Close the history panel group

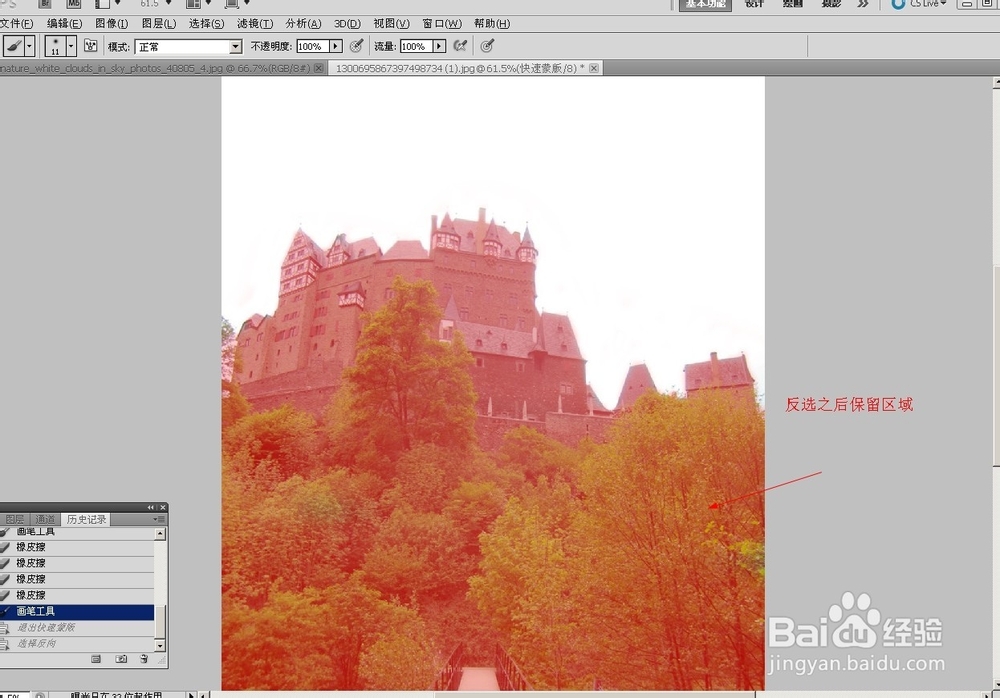click(163, 507)
